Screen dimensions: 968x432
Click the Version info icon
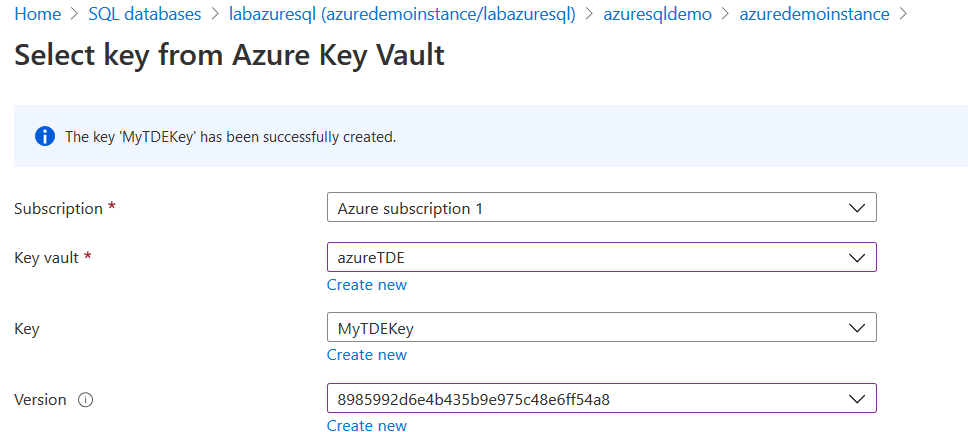coord(85,400)
